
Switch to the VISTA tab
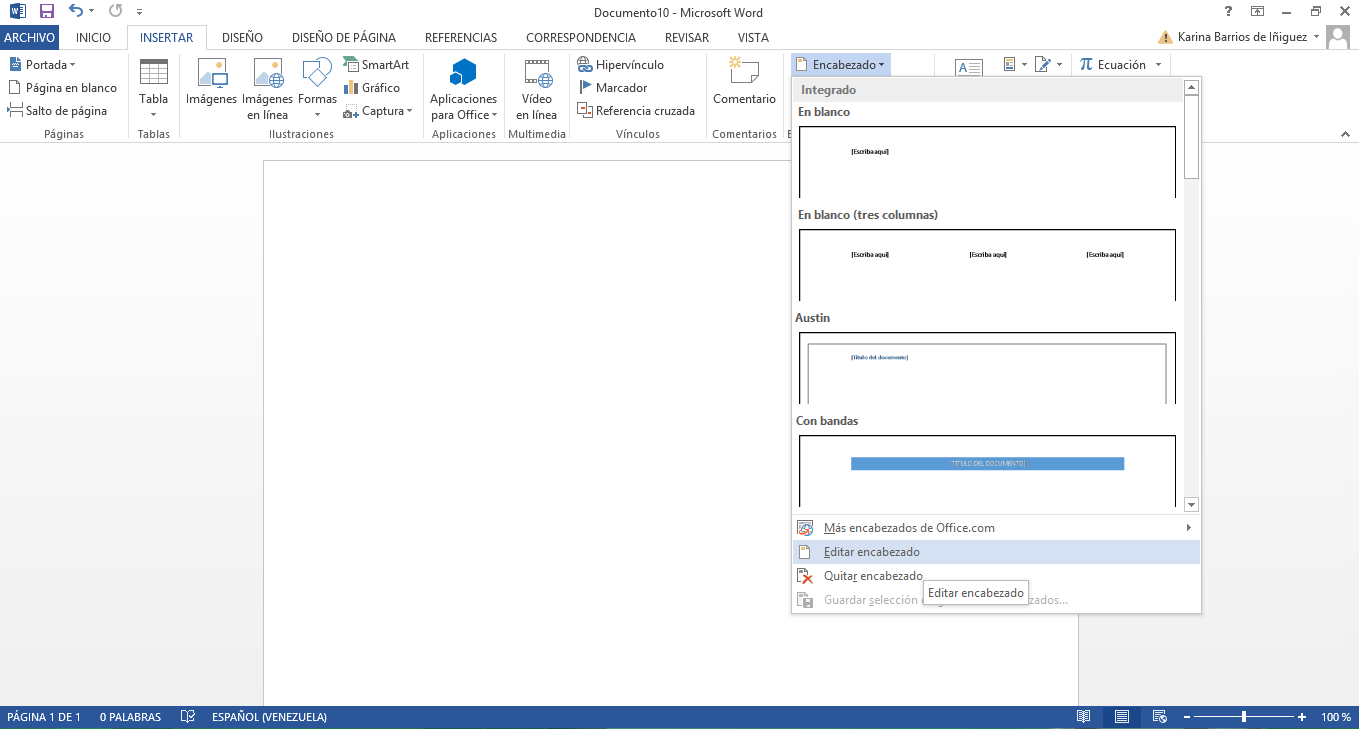753,37
